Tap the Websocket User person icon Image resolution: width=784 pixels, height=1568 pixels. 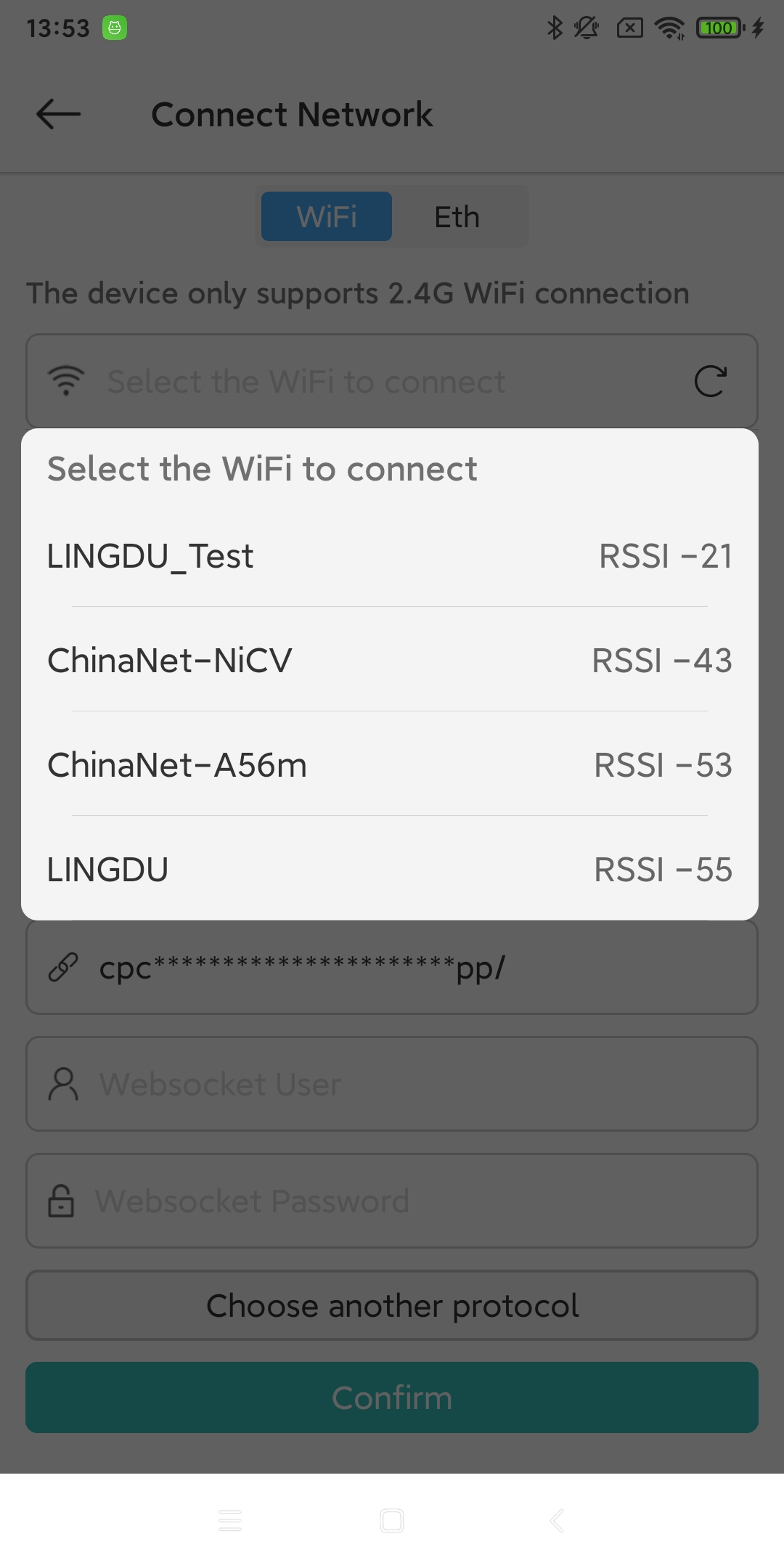(63, 1084)
